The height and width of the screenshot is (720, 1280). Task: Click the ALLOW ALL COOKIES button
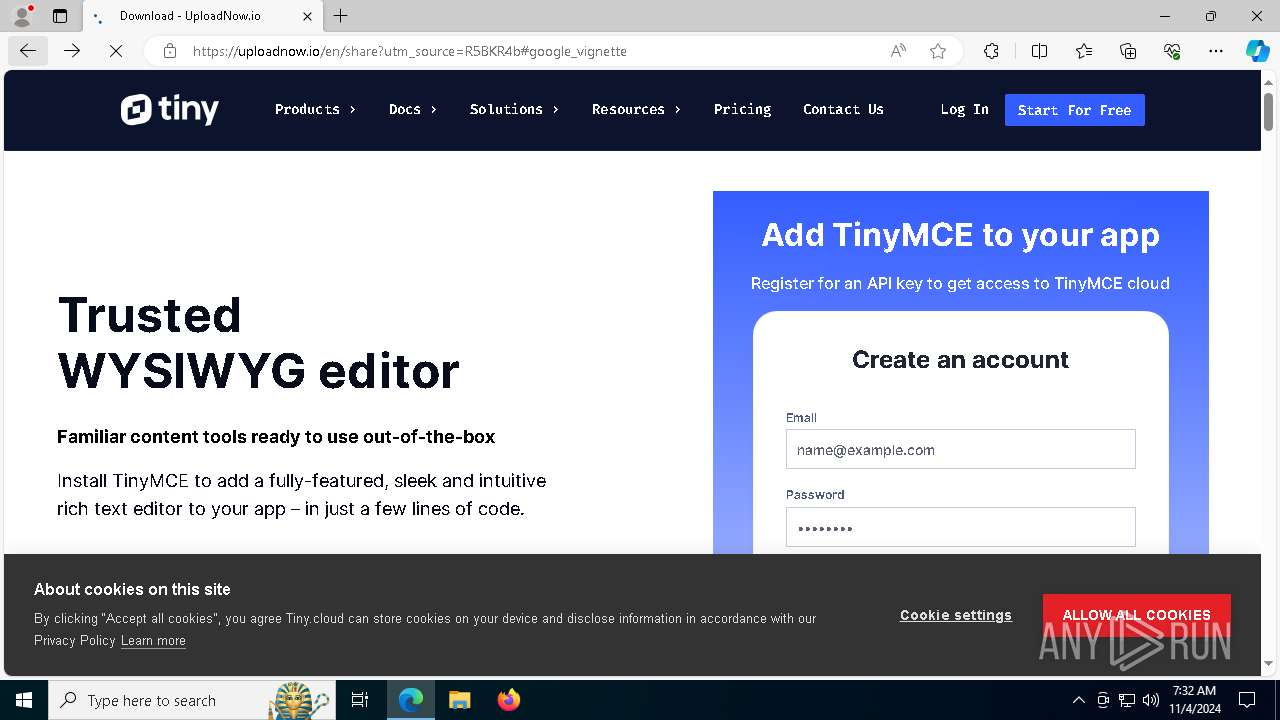point(1136,615)
